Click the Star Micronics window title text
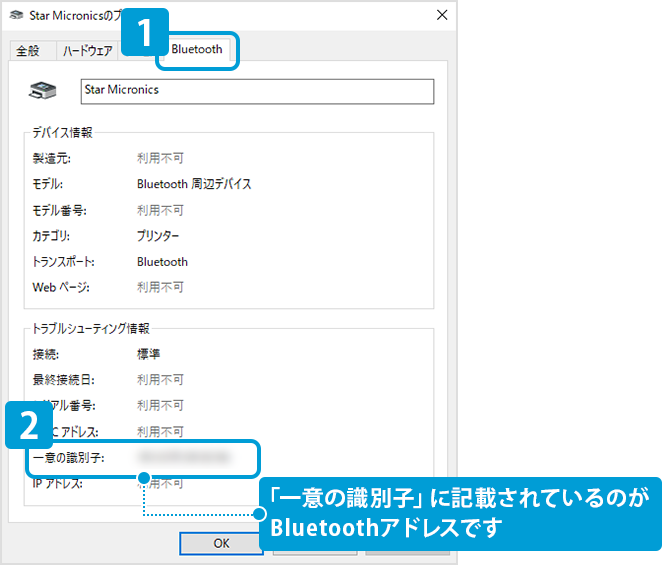Screen dimensions: 662x566 75,16
